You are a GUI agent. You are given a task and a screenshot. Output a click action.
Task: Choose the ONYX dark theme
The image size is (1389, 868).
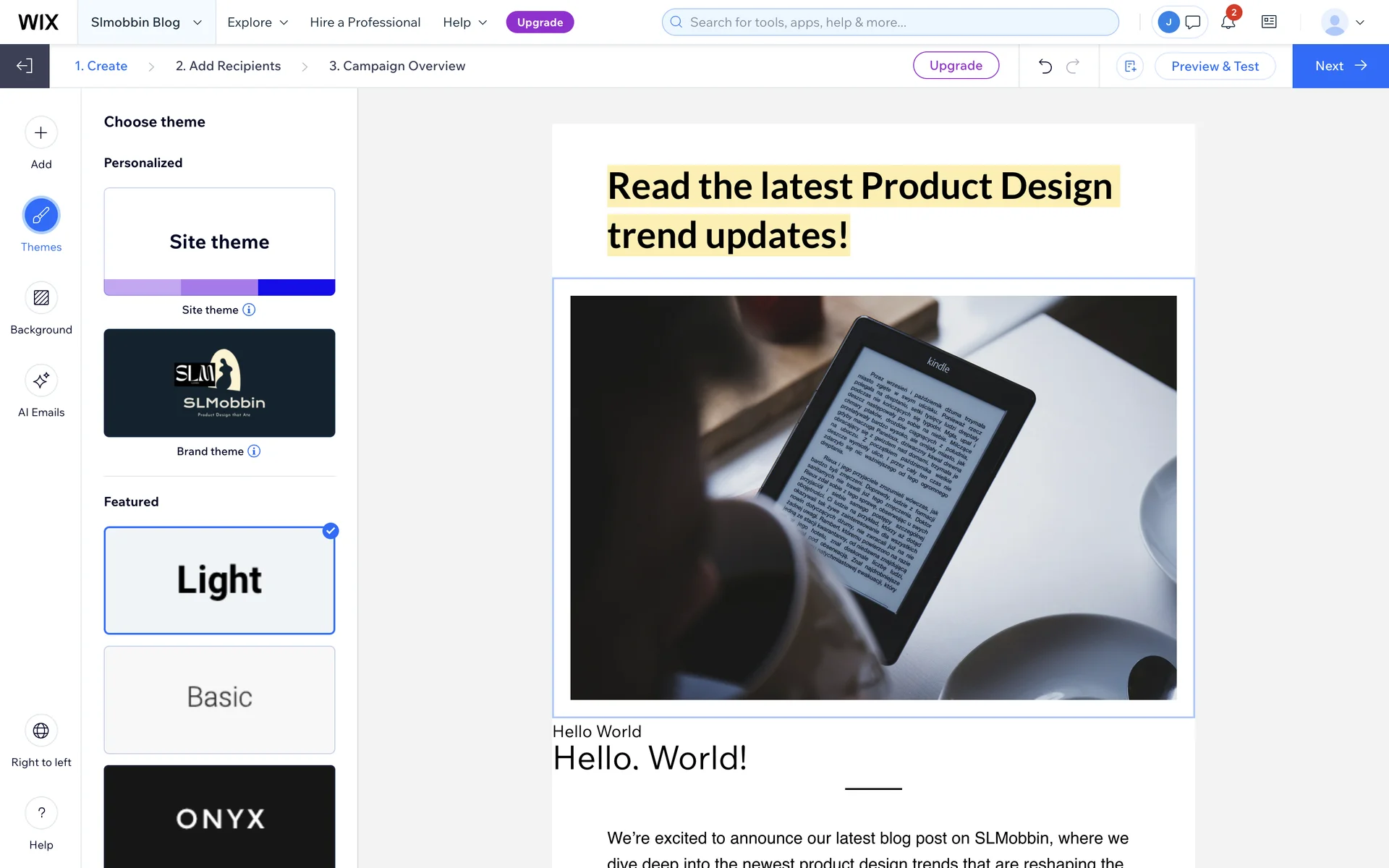coord(219,817)
